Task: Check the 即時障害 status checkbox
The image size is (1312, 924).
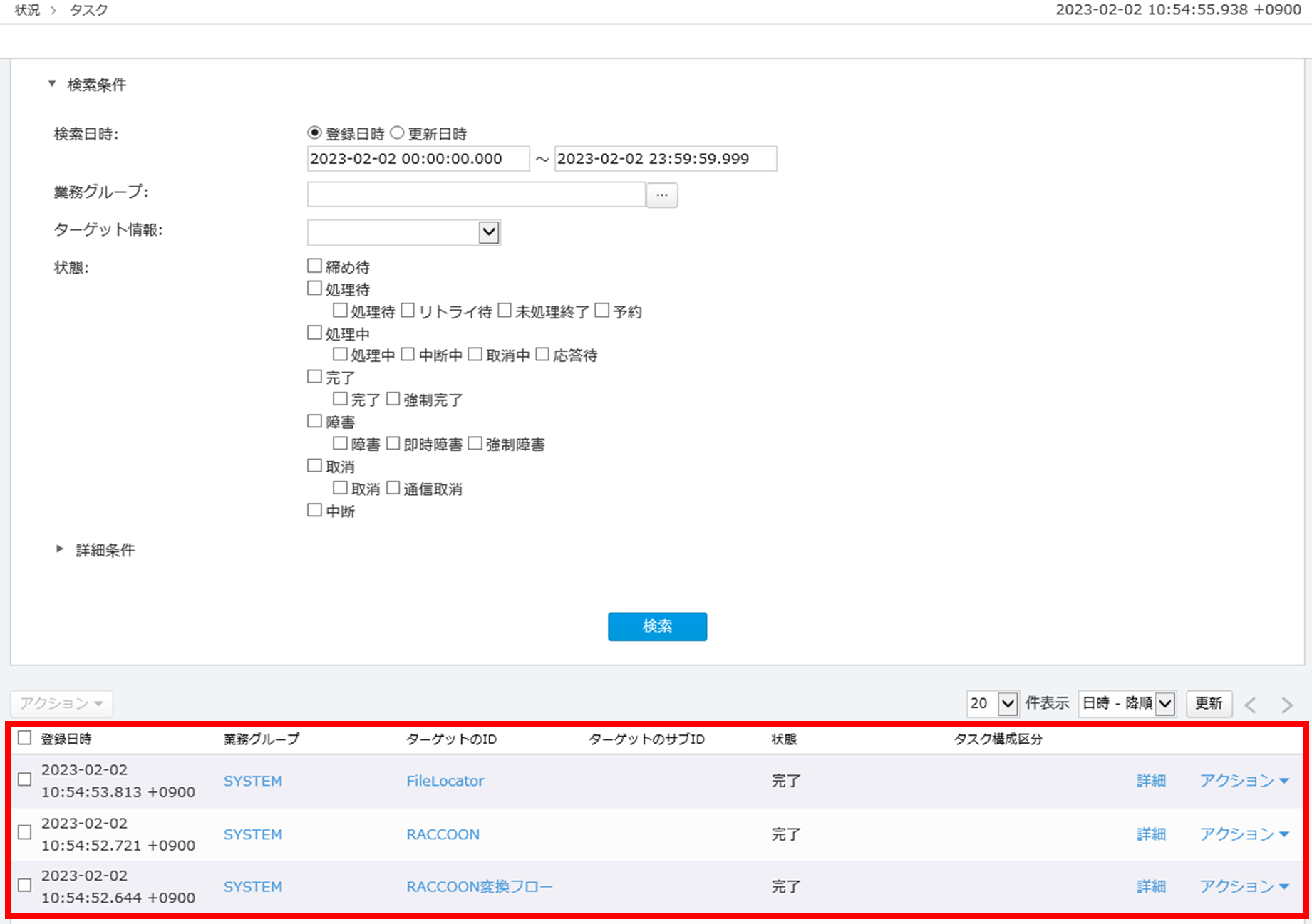Action: pos(393,443)
